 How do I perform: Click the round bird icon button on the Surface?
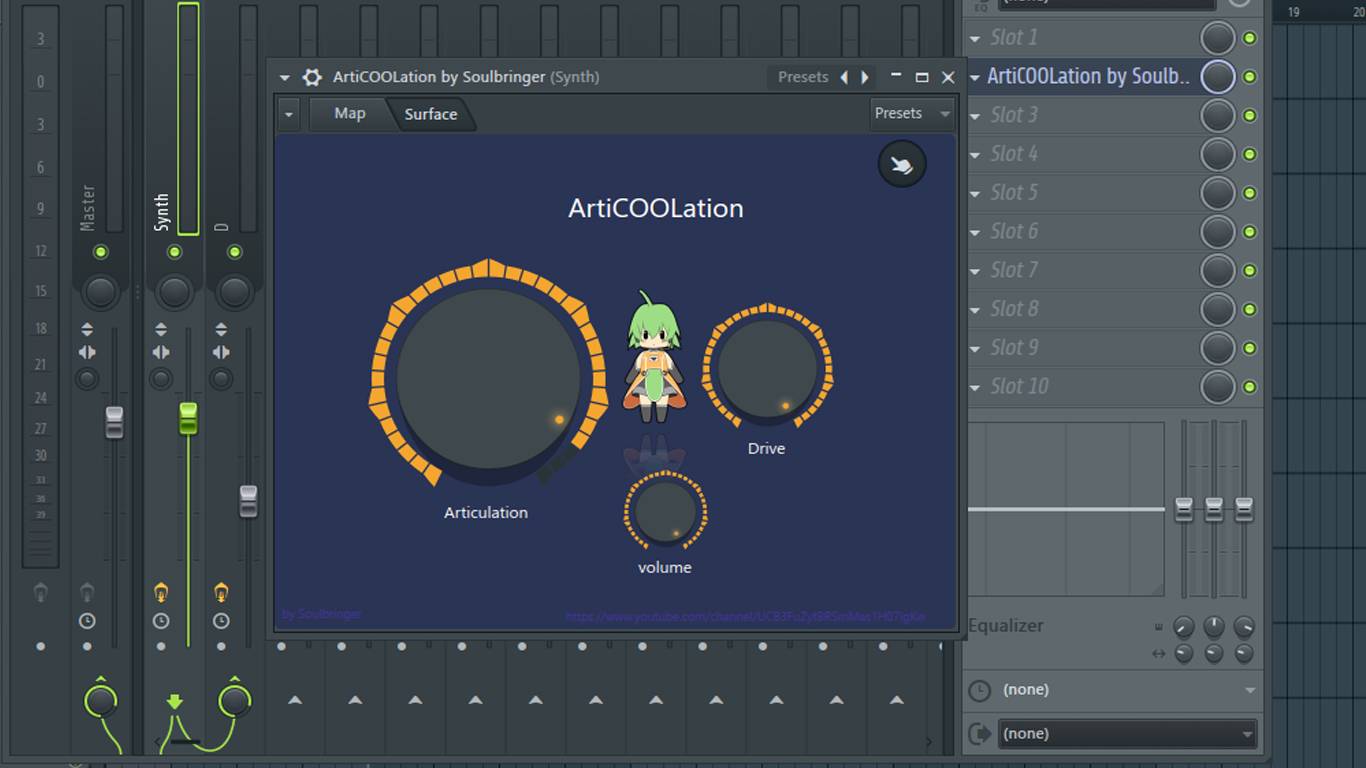point(902,165)
